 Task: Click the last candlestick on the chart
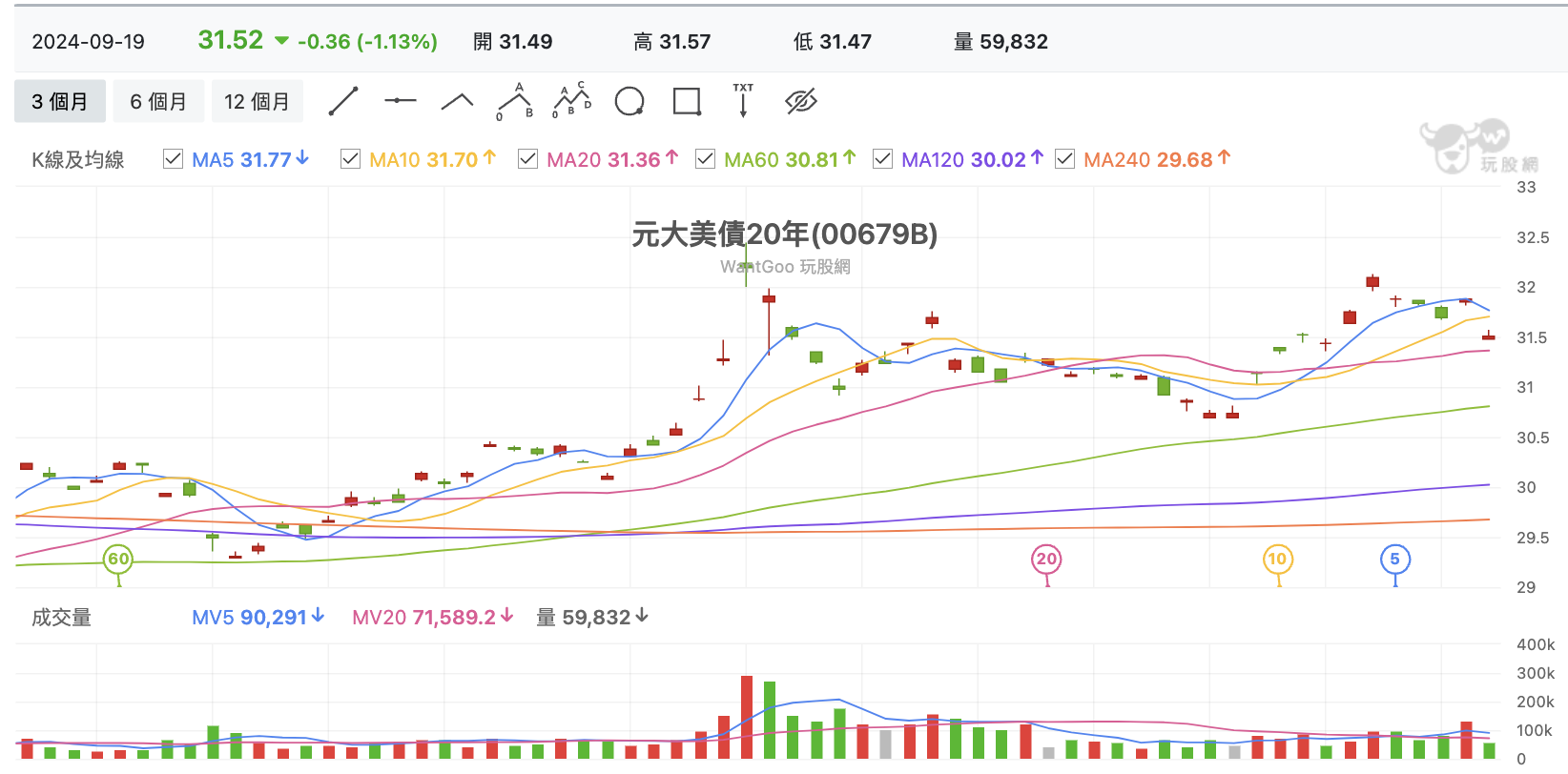[1489, 336]
